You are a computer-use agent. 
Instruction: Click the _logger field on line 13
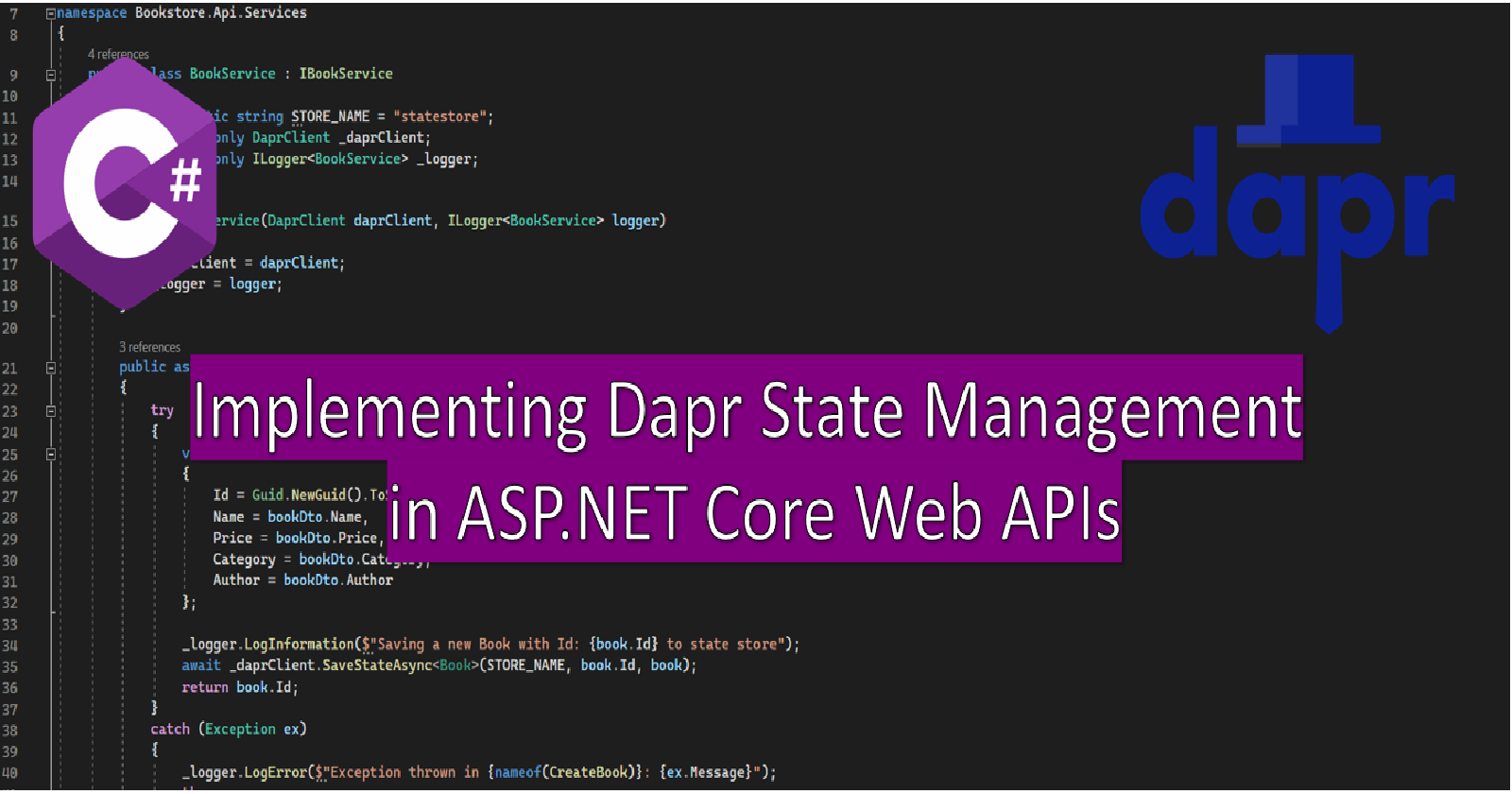(x=444, y=159)
